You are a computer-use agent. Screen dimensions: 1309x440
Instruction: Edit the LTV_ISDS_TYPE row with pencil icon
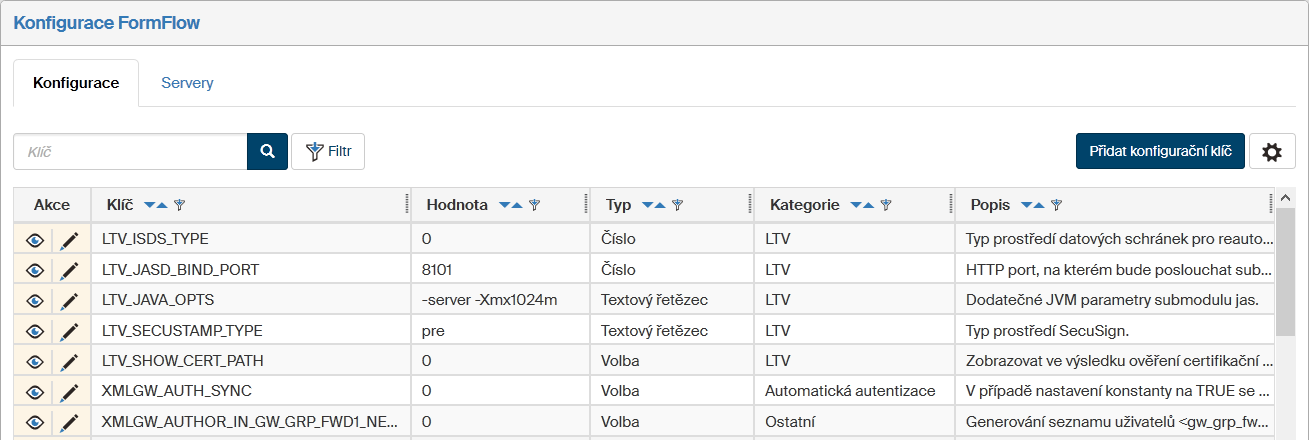pyautogui.click(x=69, y=240)
